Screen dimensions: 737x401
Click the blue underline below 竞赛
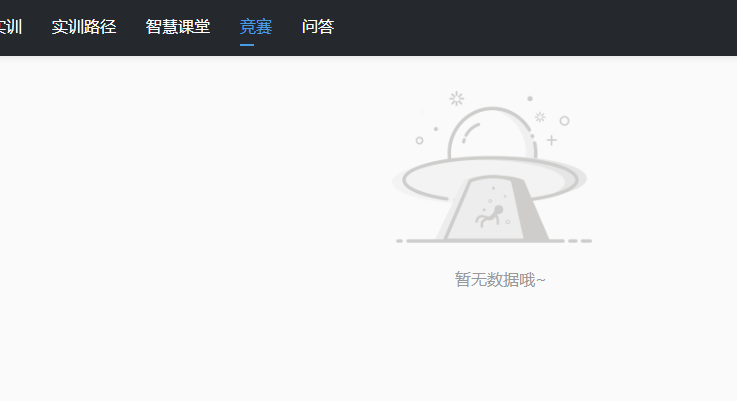[x=247, y=45]
